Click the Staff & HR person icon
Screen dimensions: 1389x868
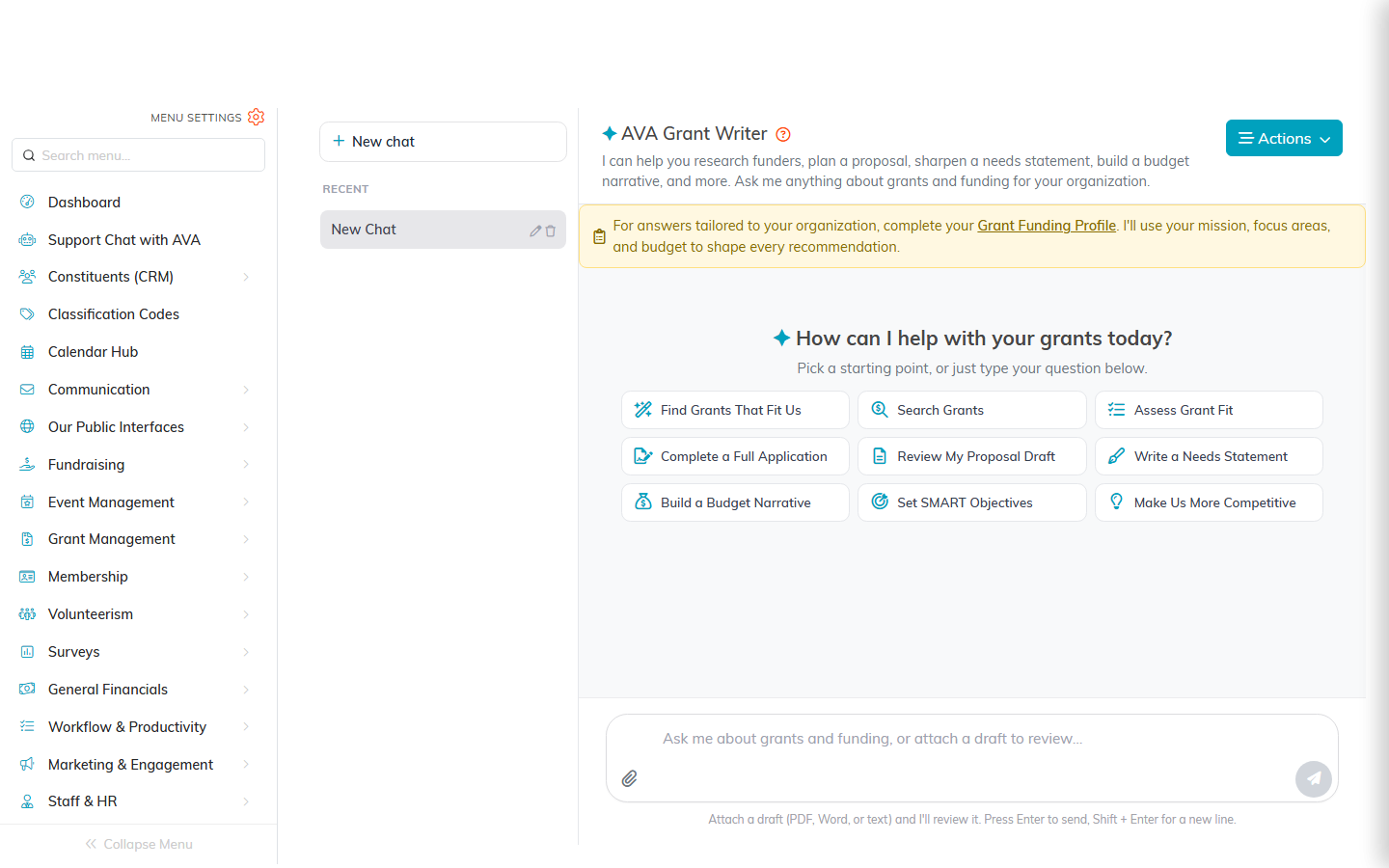(27, 801)
